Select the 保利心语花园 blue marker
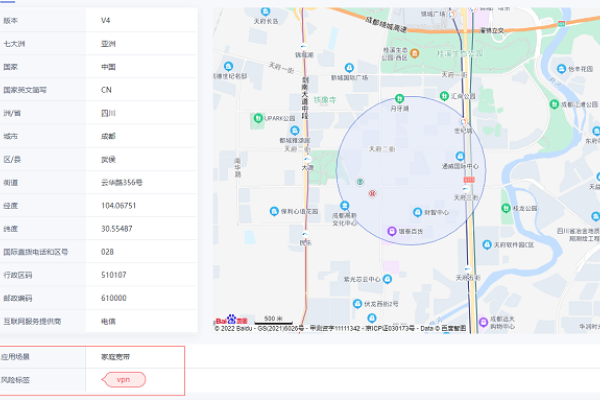This screenshot has width=600, height=400. (274, 211)
